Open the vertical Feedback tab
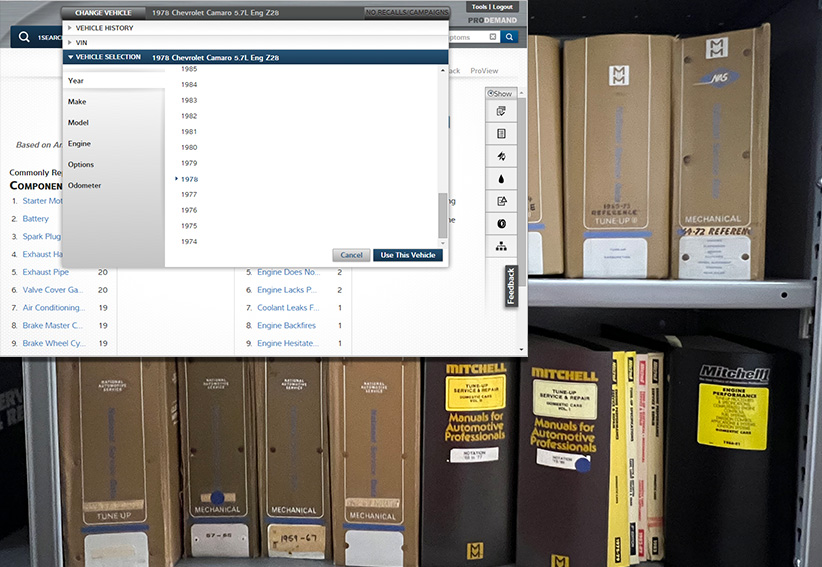 [x=511, y=286]
